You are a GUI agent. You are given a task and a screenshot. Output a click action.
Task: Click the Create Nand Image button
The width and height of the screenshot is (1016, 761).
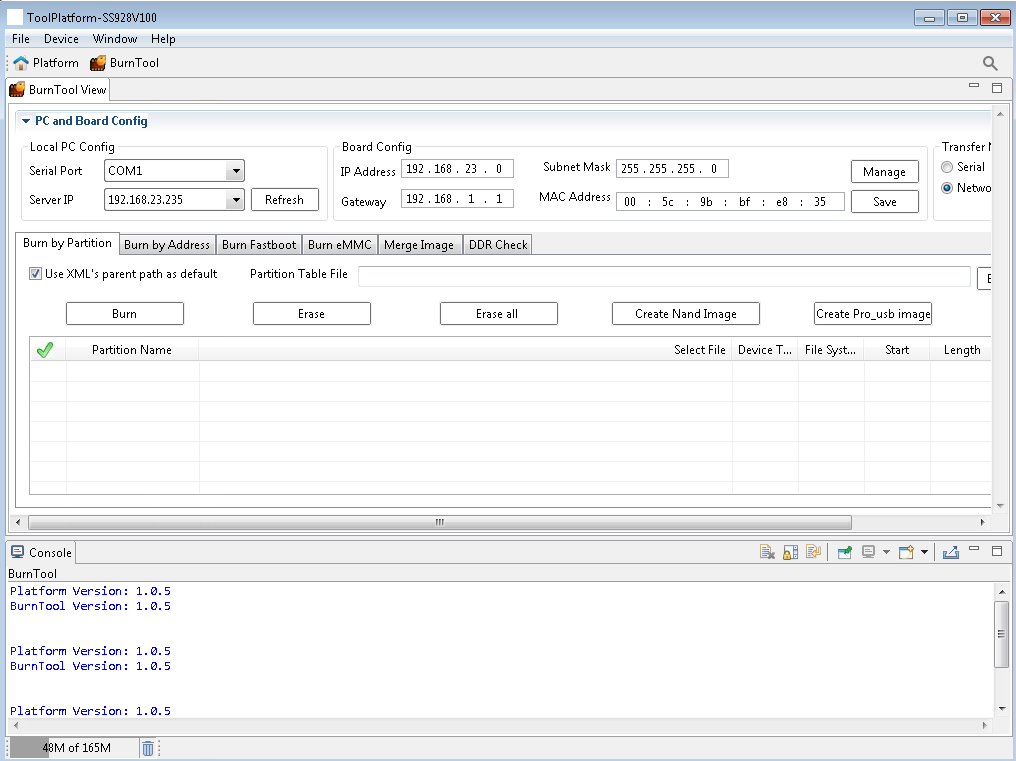(685, 314)
